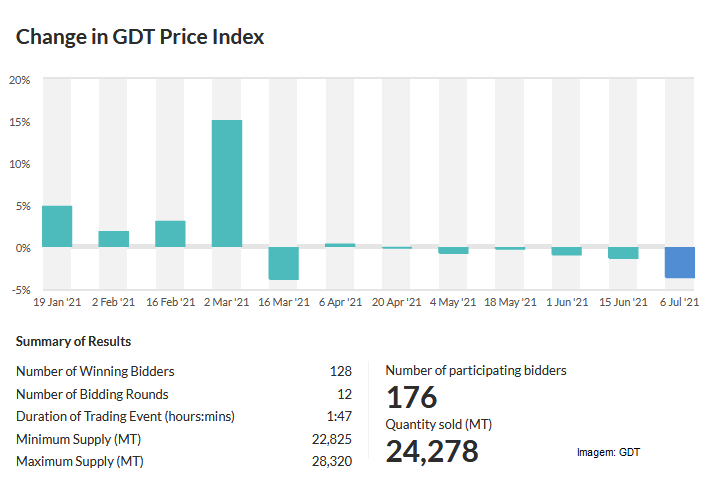Click the winning bidders value 128
This screenshot has height=491, width=718.
tap(341, 371)
